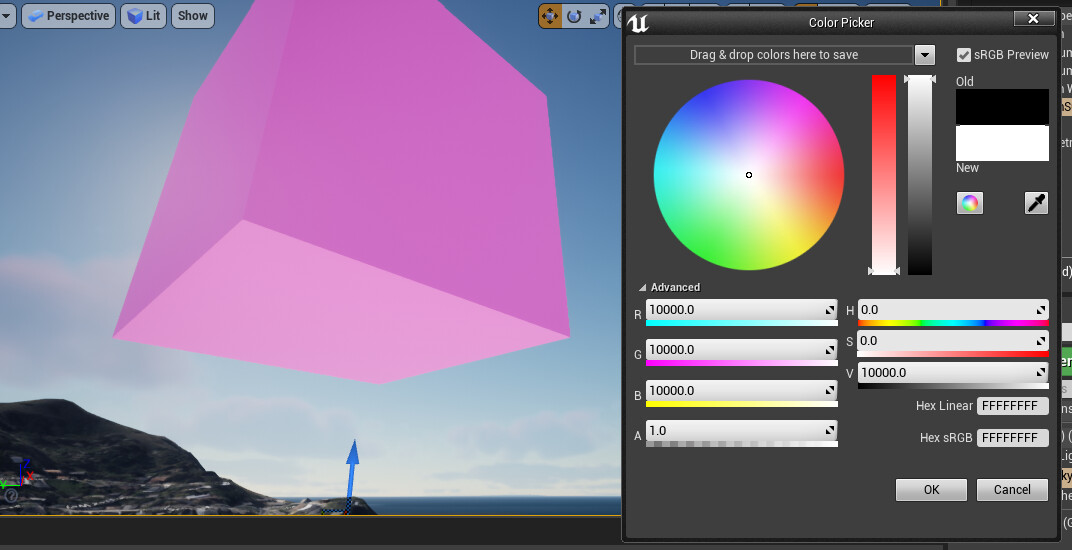
Task: Click the grayscale value vertical slider
Action: click(x=920, y=175)
